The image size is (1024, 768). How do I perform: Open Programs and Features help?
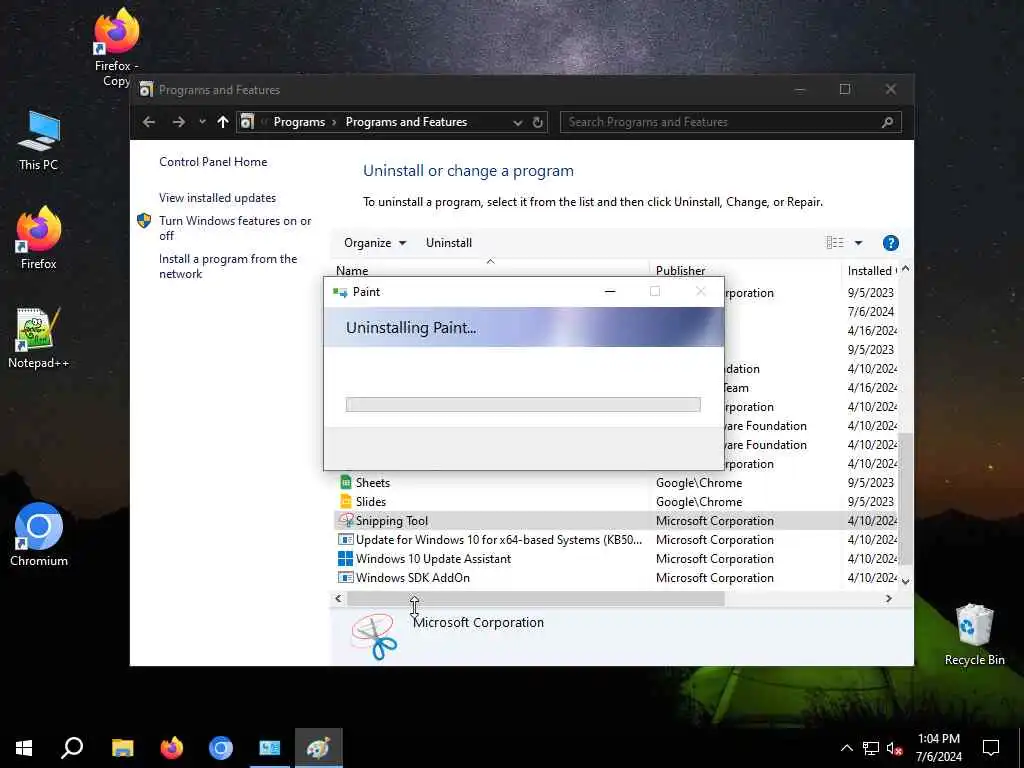(890, 243)
